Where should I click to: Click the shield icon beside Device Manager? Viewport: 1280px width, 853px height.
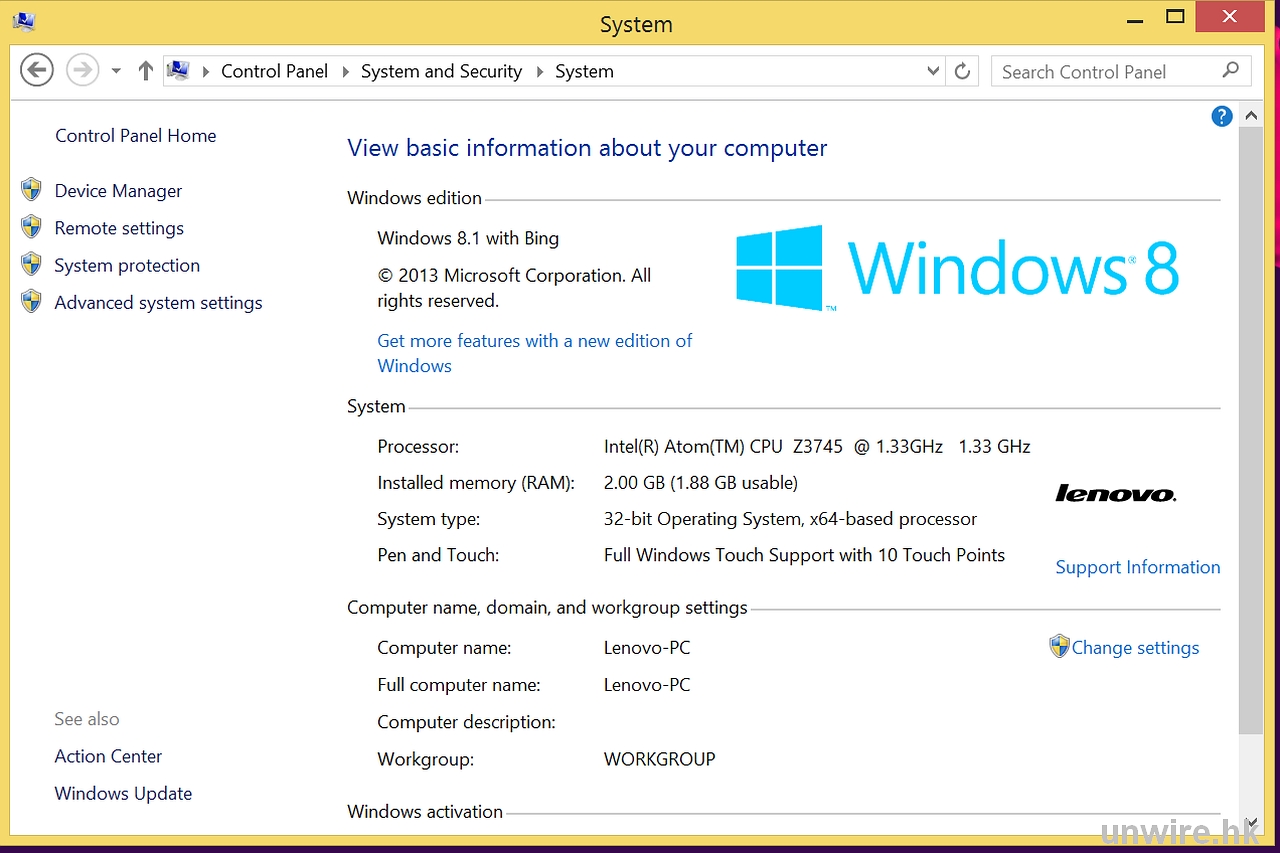pyautogui.click(x=32, y=190)
